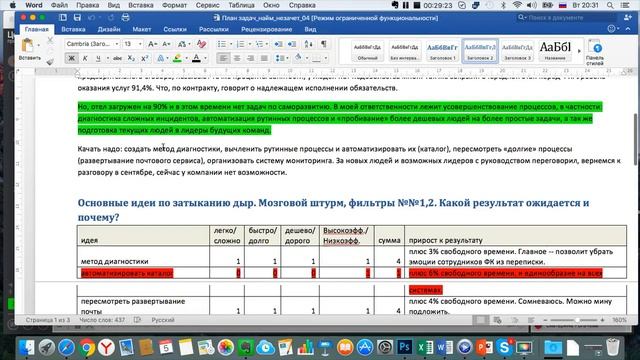This screenshot has width=640, height=360.
Task: Open the Borders dropdown arrow
Action: pos(325,58)
